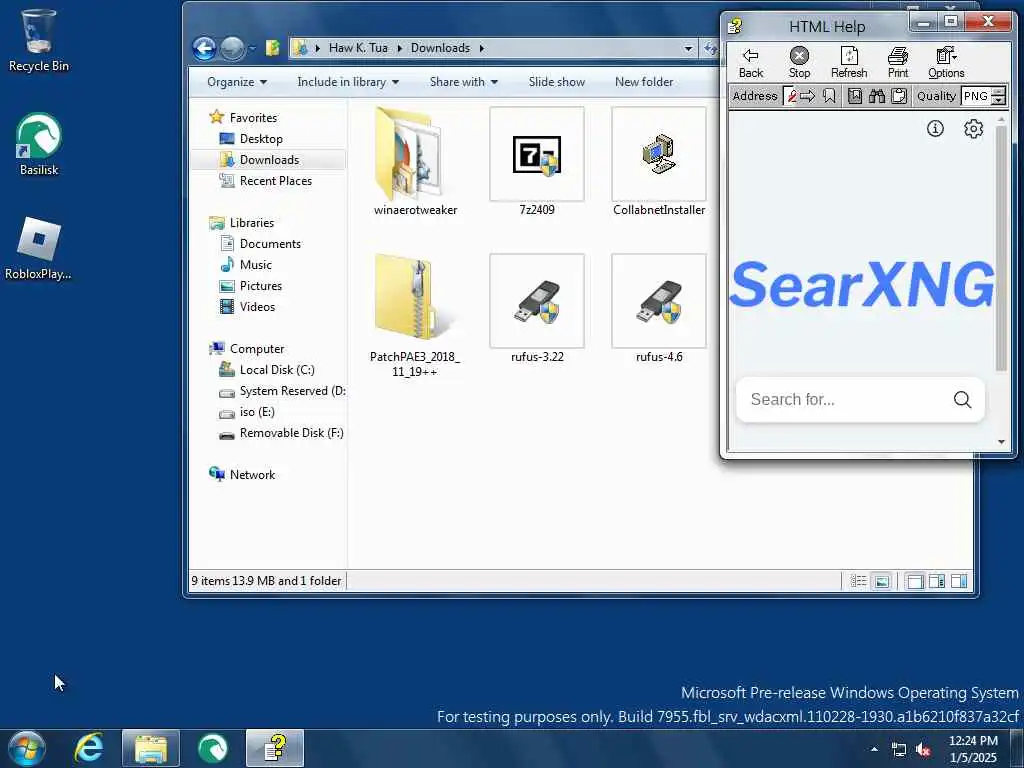The width and height of the screenshot is (1024, 768).
Task: Open recent locations dropdown beside Forward button
Action: (x=252, y=49)
